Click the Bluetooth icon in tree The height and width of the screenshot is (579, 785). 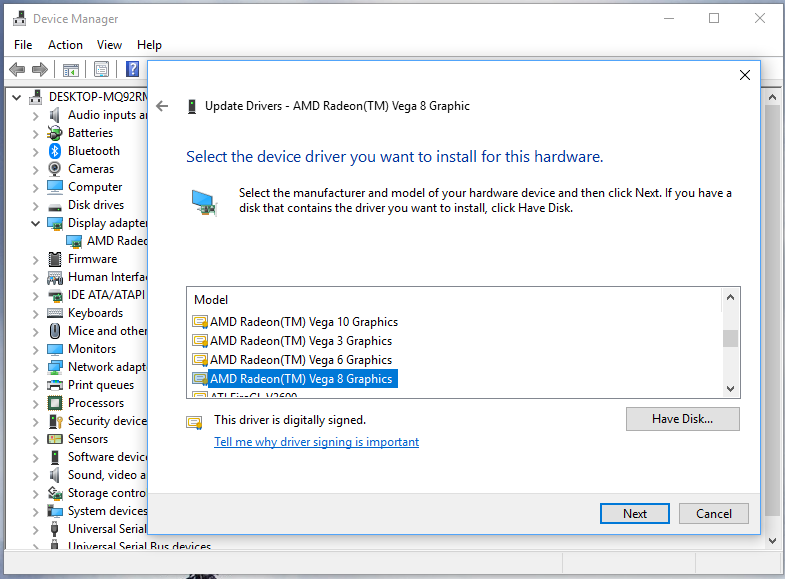tap(55, 151)
